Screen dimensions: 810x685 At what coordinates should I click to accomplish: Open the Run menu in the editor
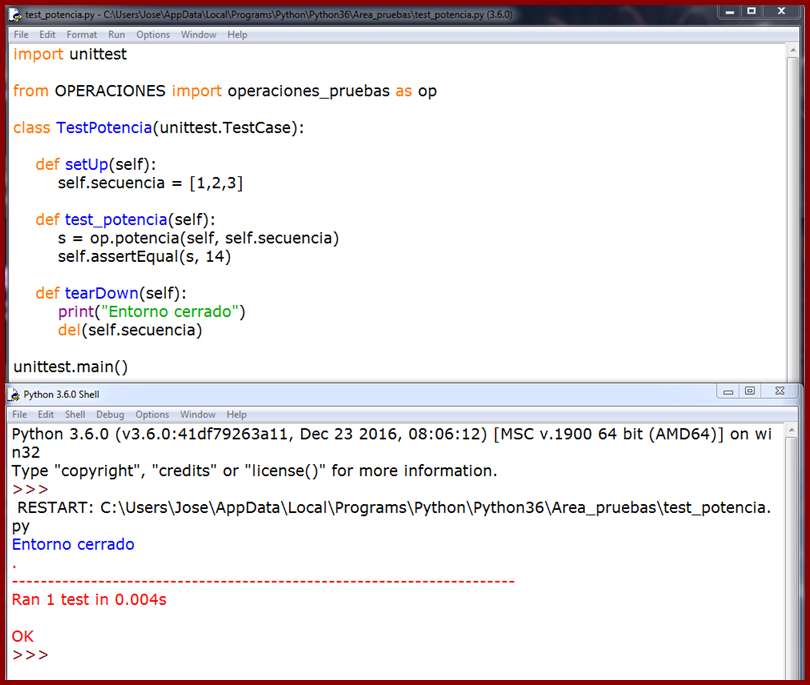click(x=116, y=34)
